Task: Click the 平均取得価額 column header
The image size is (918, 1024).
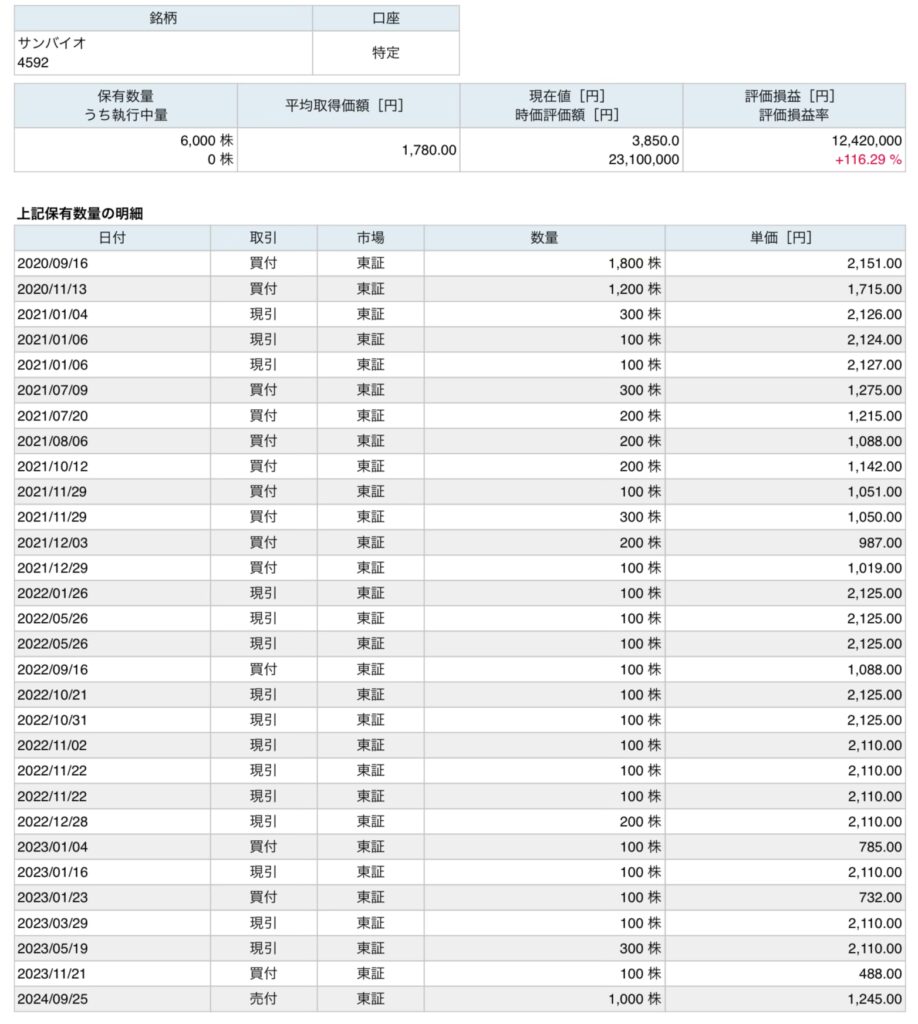Action: pyautogui.click(x=348, y=106)
